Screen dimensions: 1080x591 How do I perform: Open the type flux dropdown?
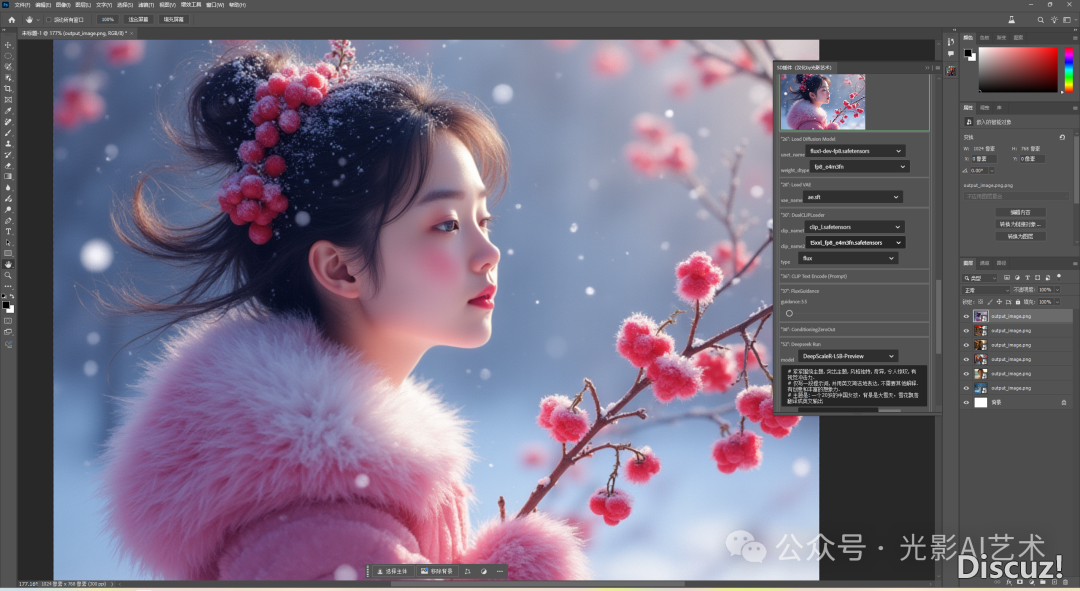pyautogui.click(x=848, y=258)
